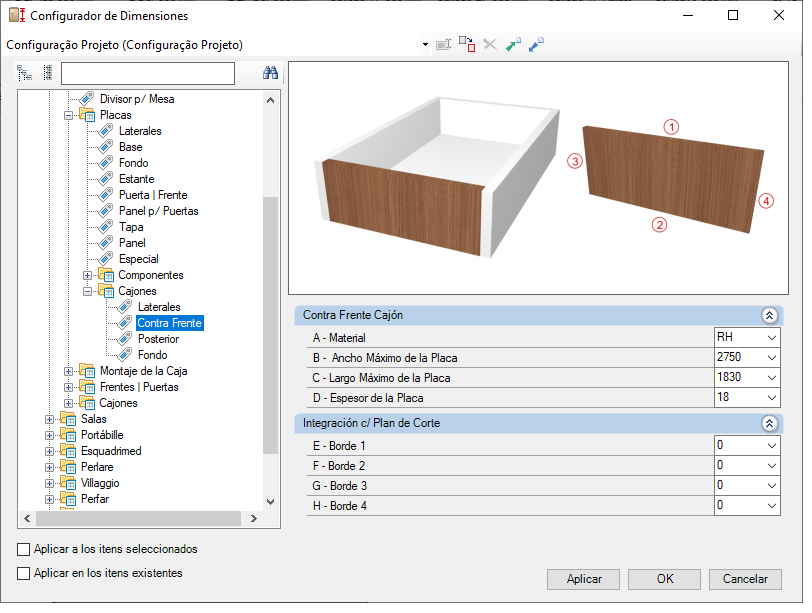The image size is (812, 613).
Task: Click the horizontal scrollbar left arrow
Action: [27, 519]
